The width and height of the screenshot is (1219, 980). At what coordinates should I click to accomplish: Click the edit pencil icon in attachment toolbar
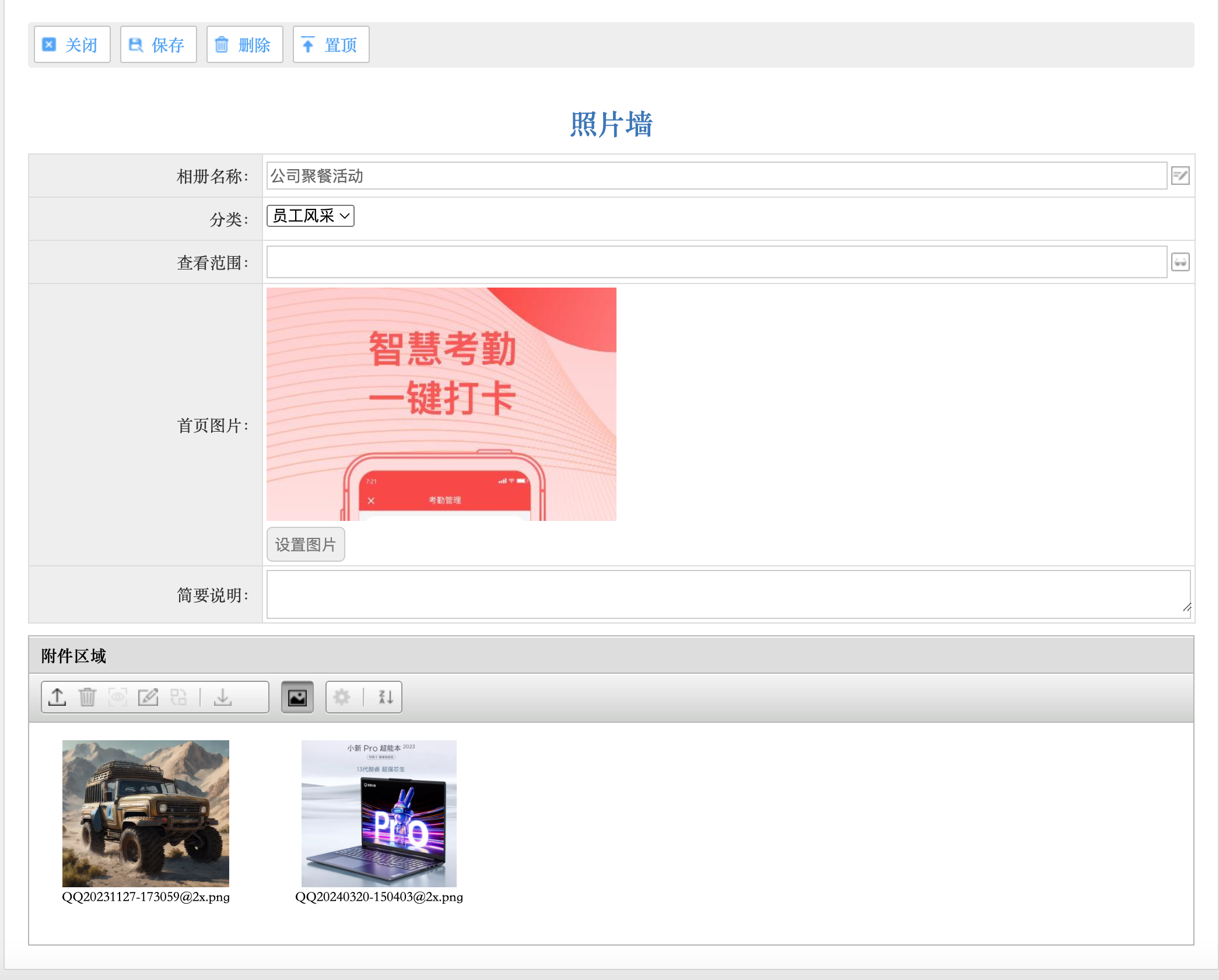[148, 697]
